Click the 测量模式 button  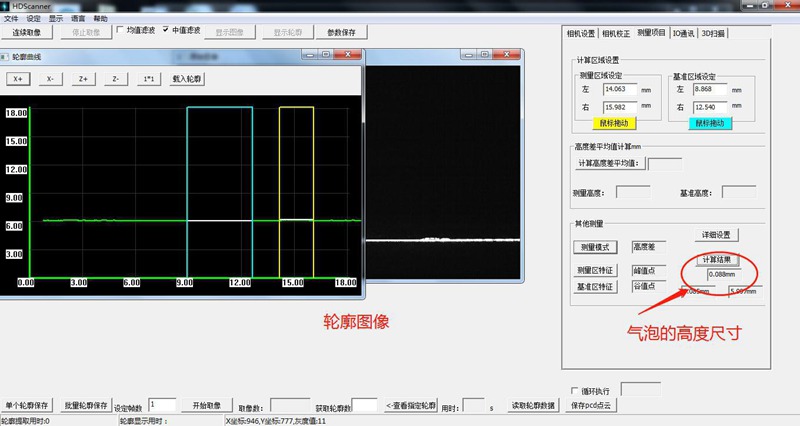(597, 247)
